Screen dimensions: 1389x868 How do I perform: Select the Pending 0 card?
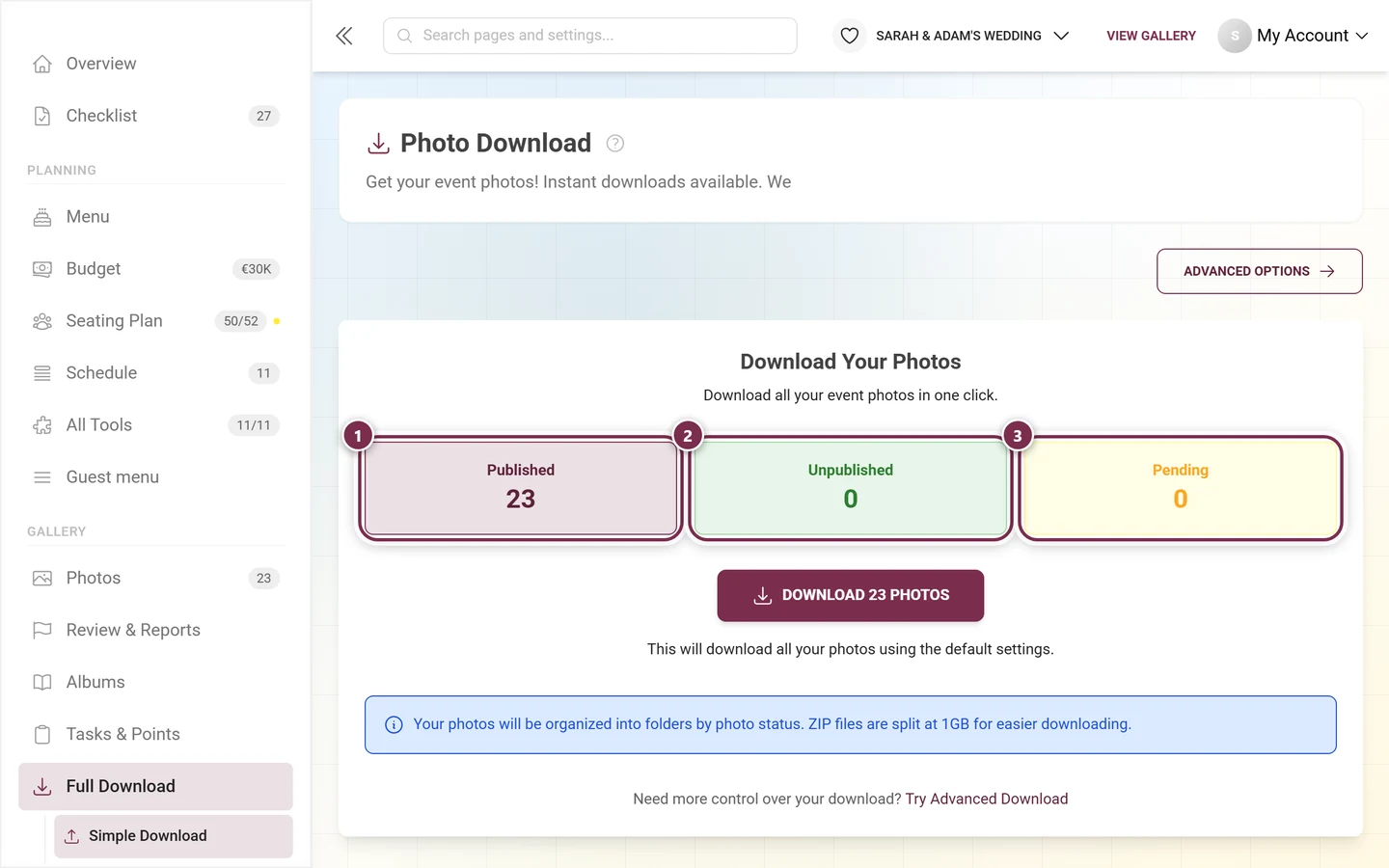click(x=1181, y=488)
